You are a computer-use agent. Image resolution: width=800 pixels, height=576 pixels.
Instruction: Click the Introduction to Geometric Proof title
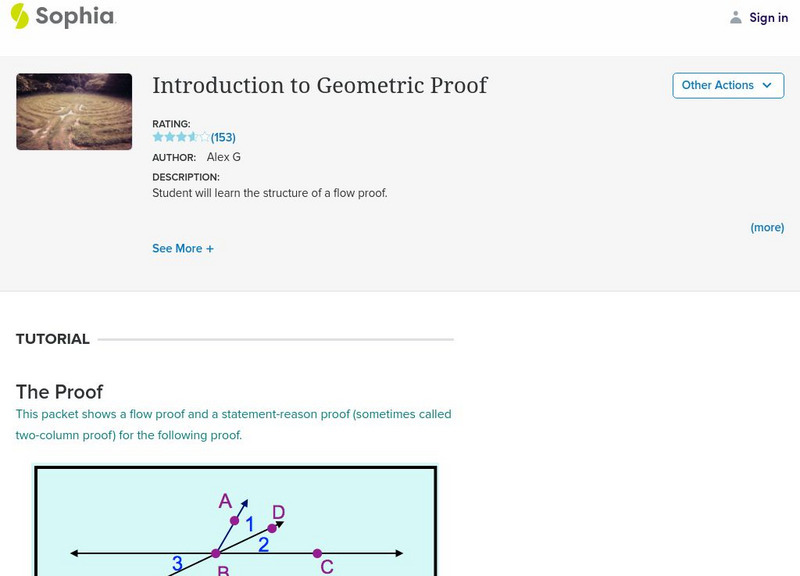(x=319, y=85)
